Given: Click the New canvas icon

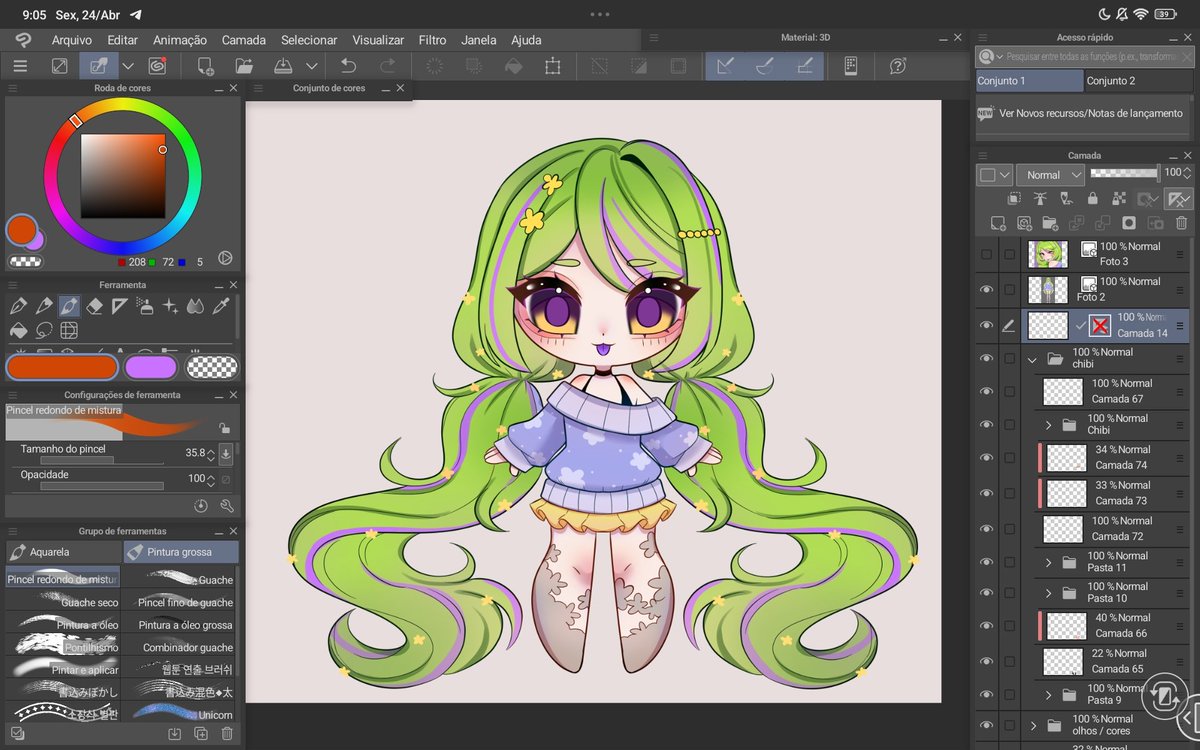Looking at the screenshot, I should pos(205,66).
